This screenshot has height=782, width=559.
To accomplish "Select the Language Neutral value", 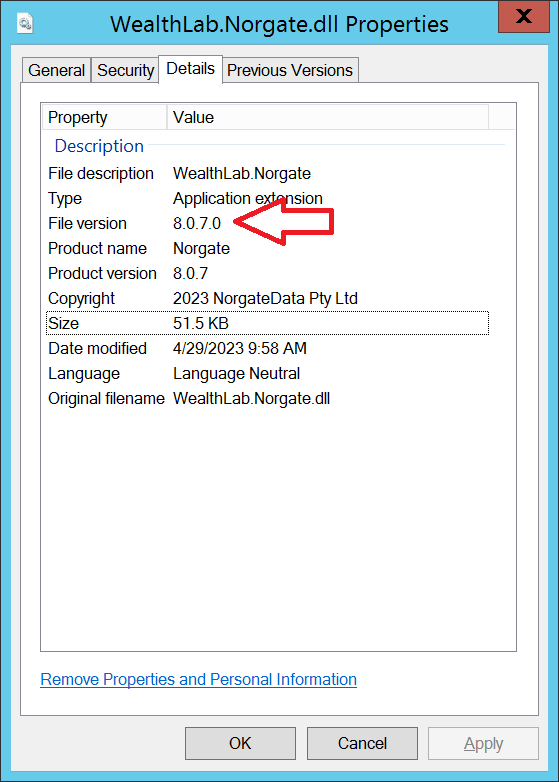I will (x=236, y=374).
